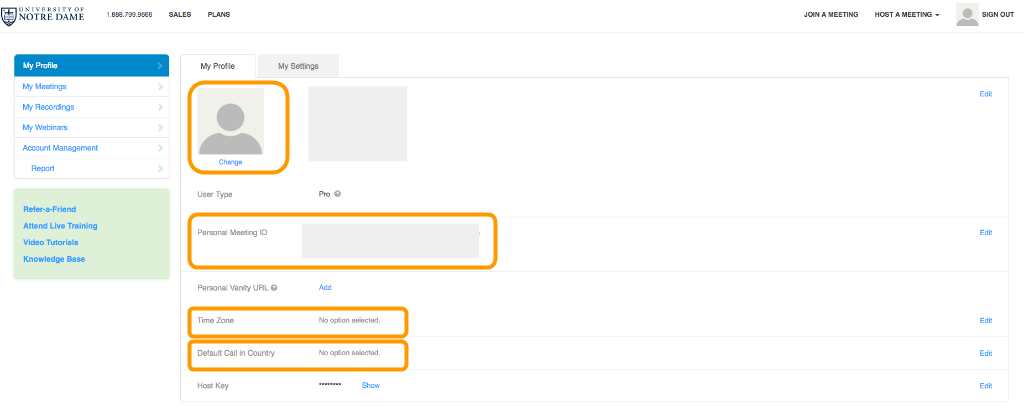The image size is (1024, 414).
Task: Click Join a Meeting in the header
Action: 831,15
